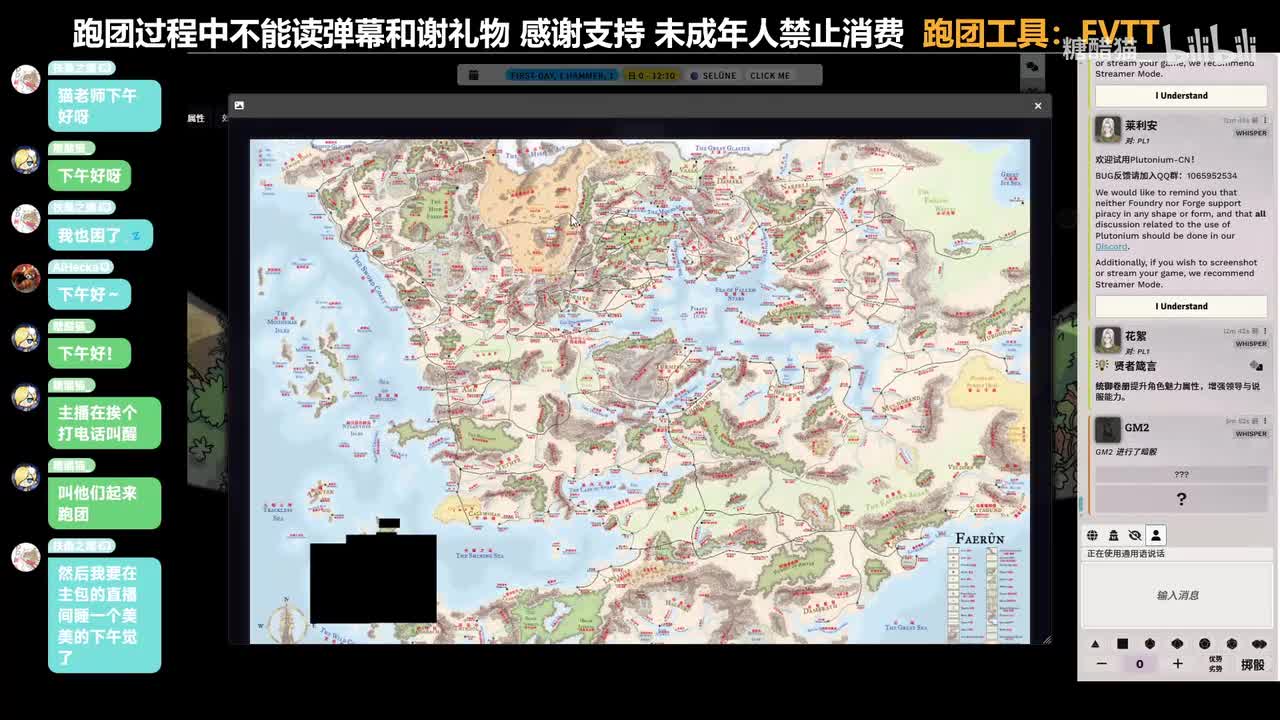Open GM2's chat avatar
Image resolution: width=1280 pixels, height=720 pixels.
tap(1107, 430)
